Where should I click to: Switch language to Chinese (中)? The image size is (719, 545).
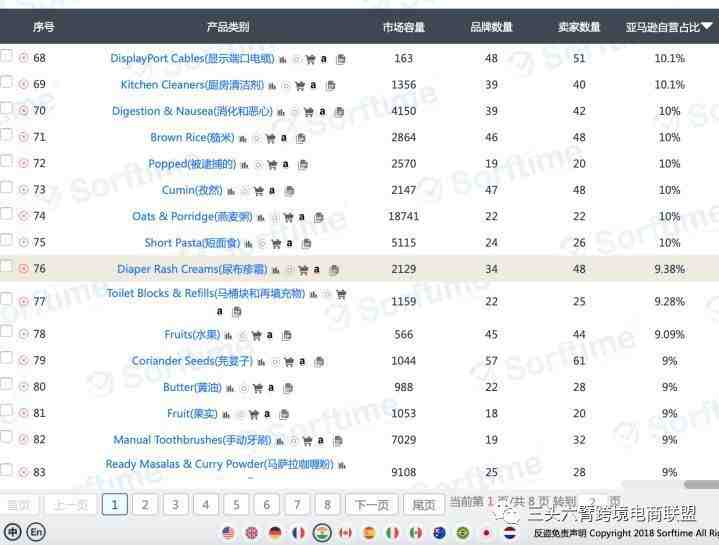point(12,532)
